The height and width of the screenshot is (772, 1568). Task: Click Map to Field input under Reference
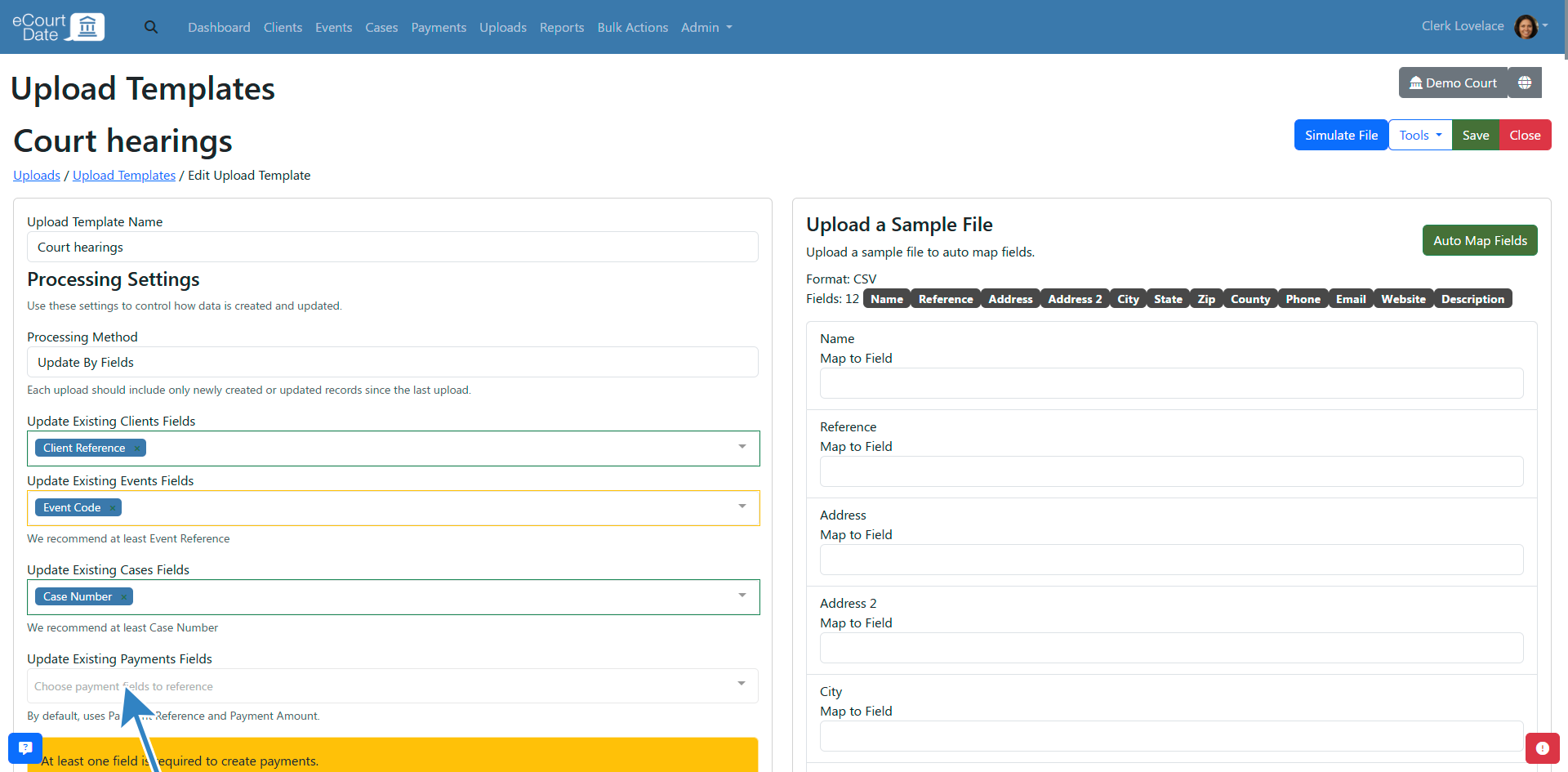(x=1171, y=471)
